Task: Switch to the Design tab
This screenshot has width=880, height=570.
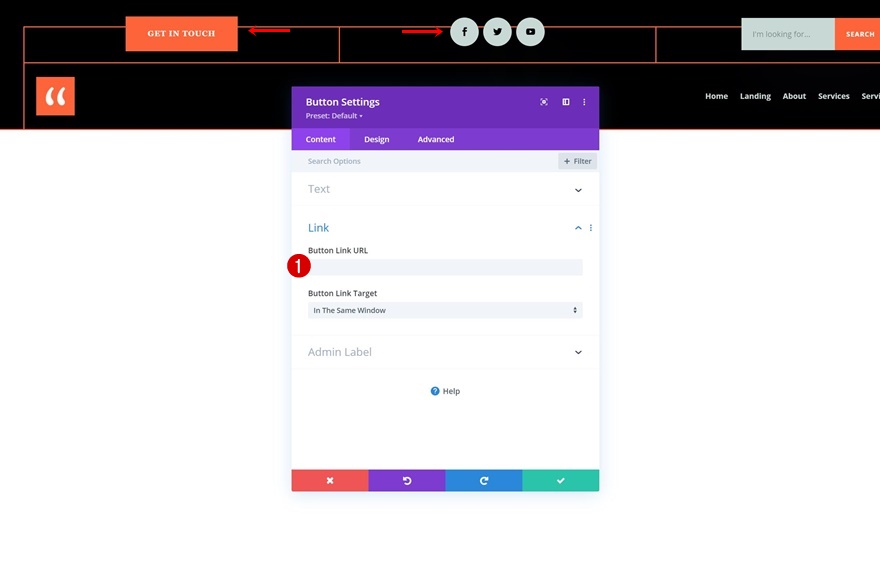Action: click(x=377, y=139)
